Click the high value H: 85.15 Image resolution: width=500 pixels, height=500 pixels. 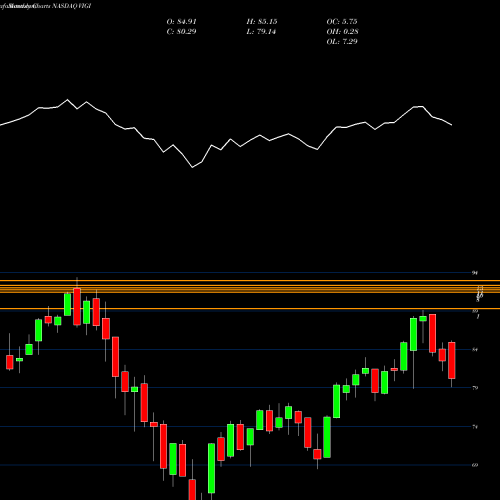coord(262,22)
